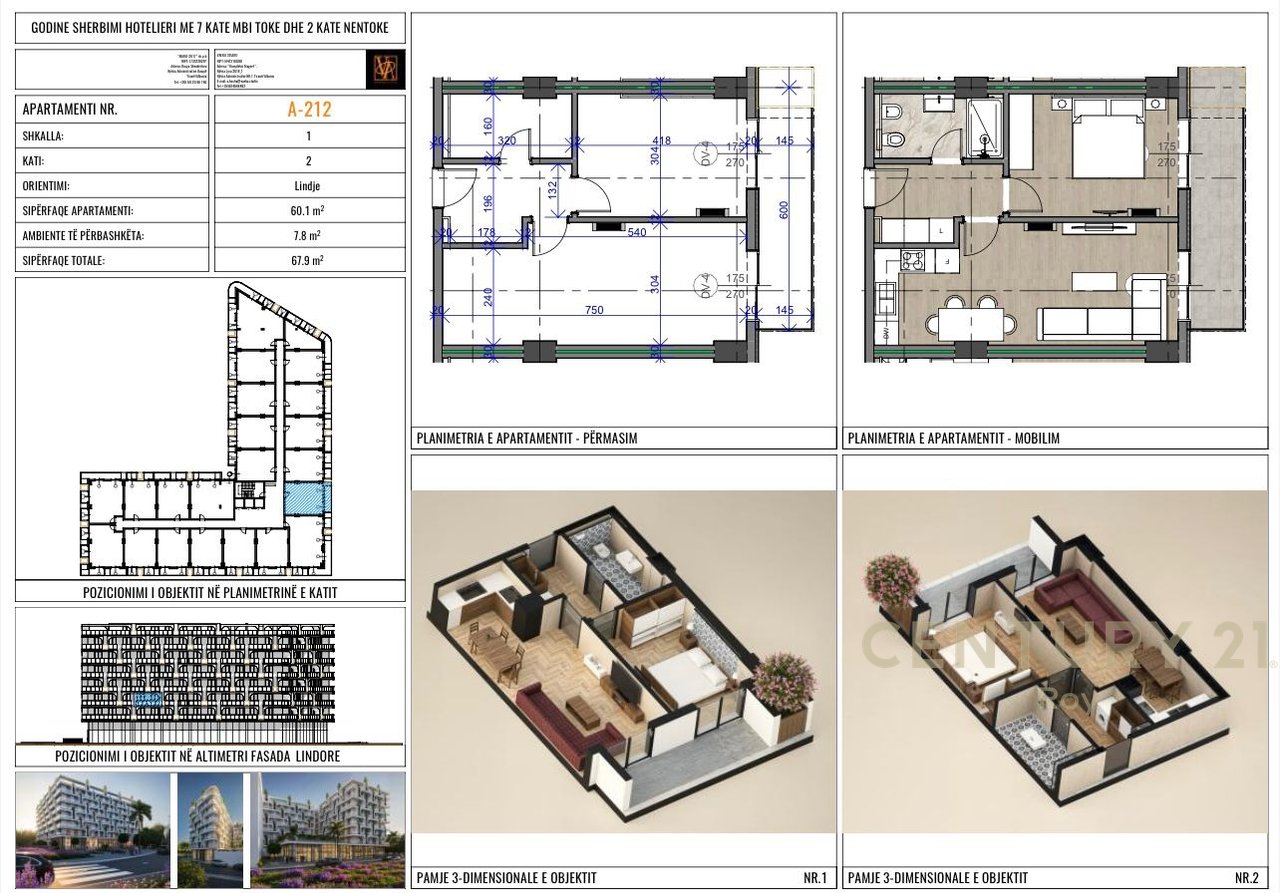Click the bathtub symbol near the bedroom
Screen dimensions: 1280x893
pos(984,128)
